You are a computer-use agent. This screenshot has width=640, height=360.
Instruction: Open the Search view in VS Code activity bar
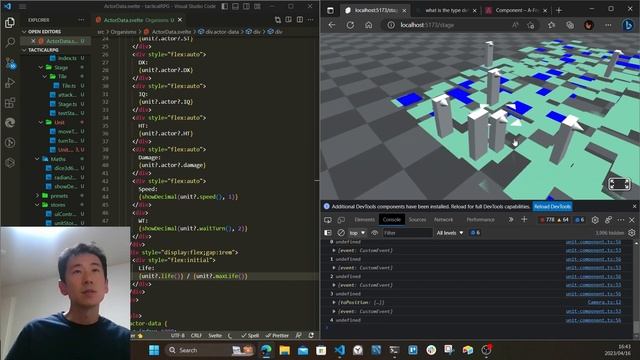pyautogui.click(x=10, y=42)
